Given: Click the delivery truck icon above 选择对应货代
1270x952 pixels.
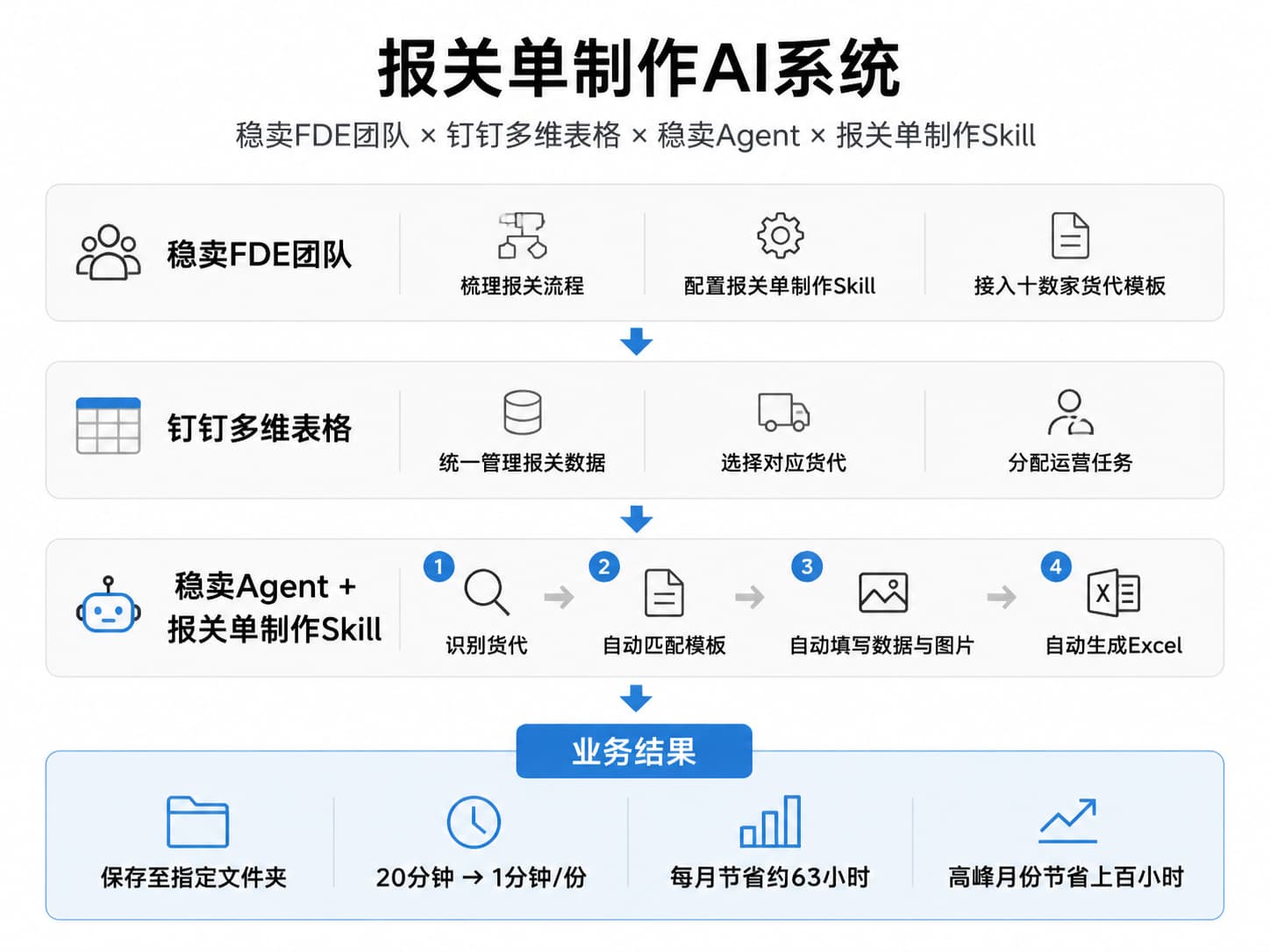Looking at the screenshot, I should 783,412.
